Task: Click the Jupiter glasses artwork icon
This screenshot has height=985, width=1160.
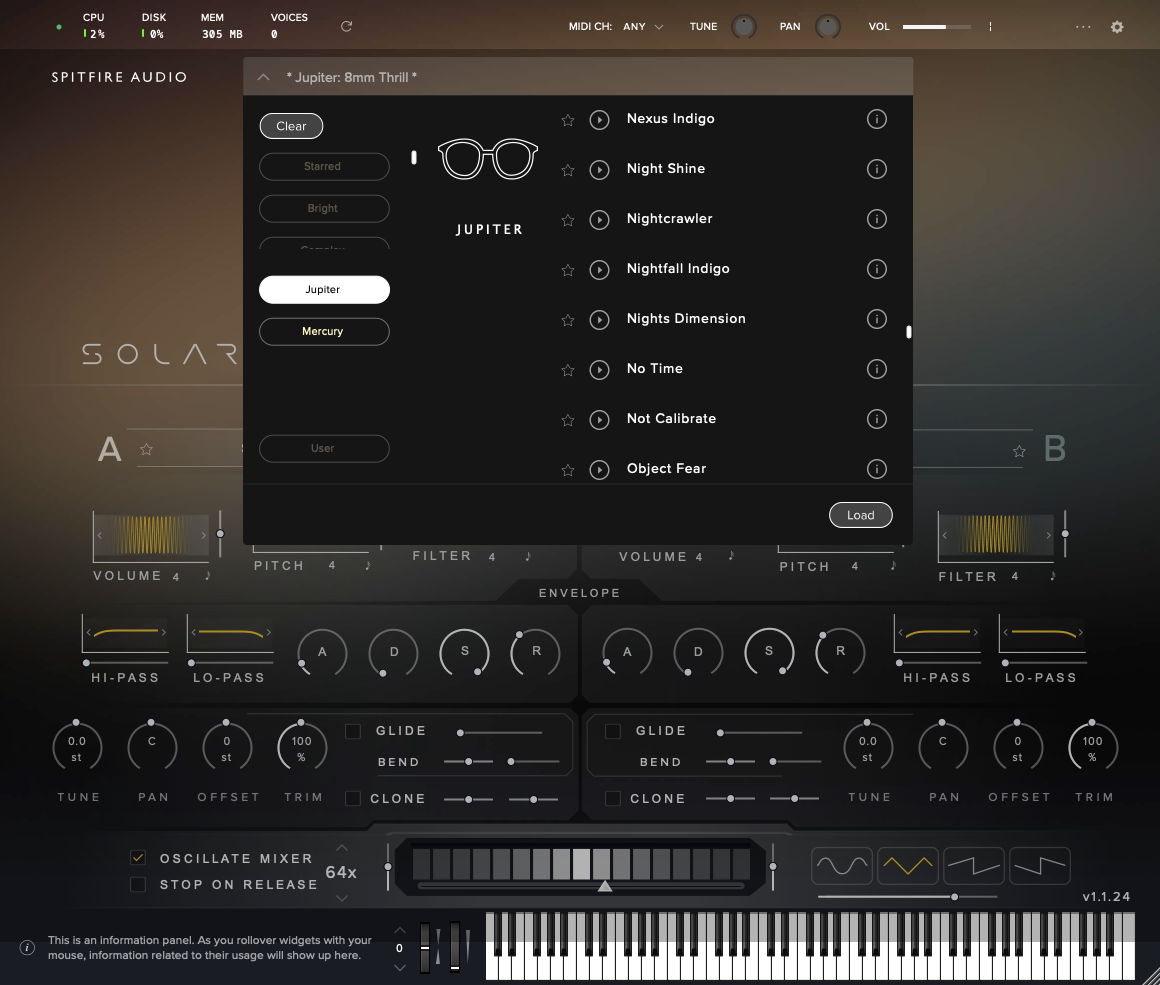Action: 488,158
